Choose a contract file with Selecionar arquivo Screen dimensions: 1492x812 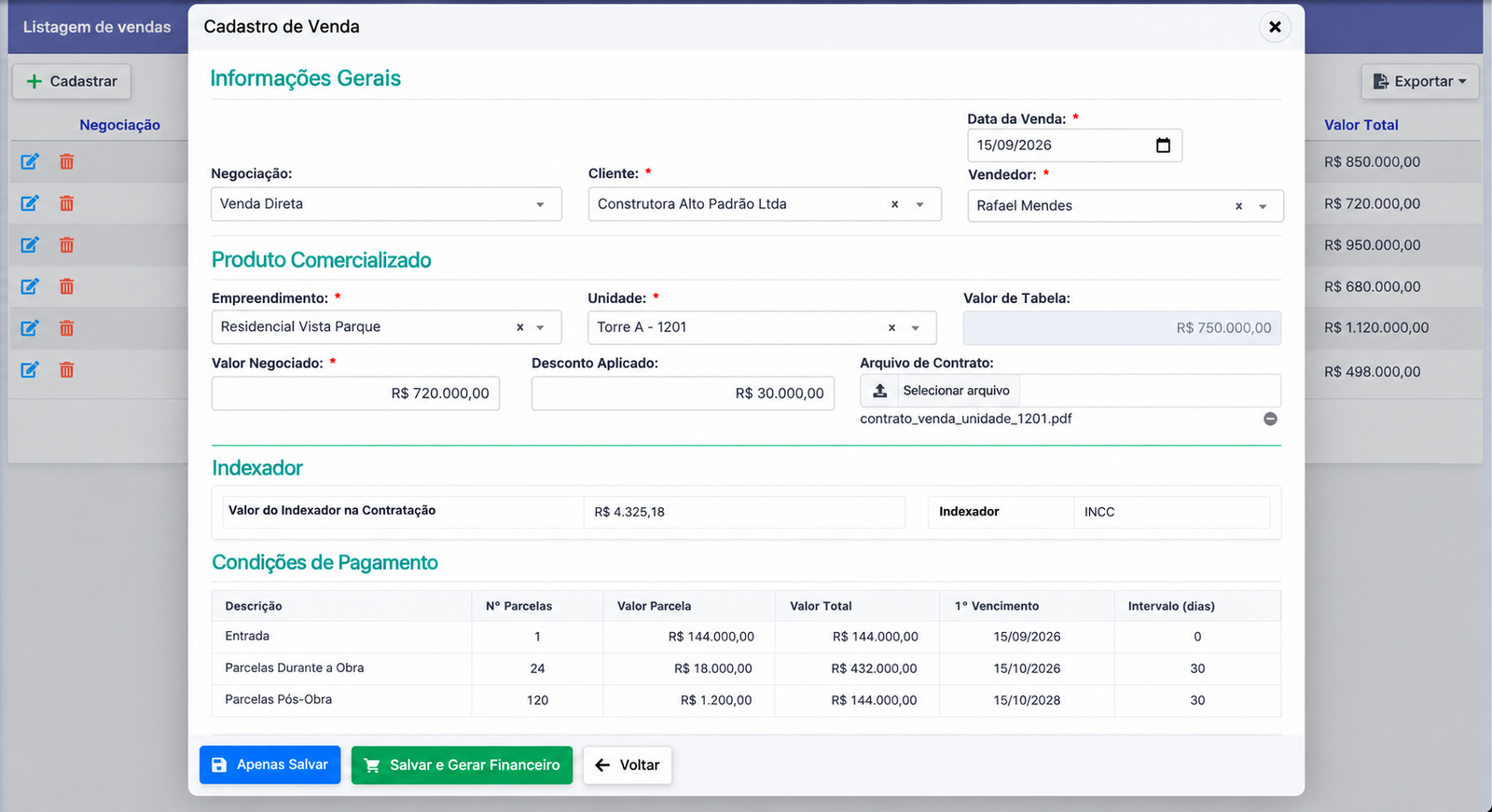941,391
